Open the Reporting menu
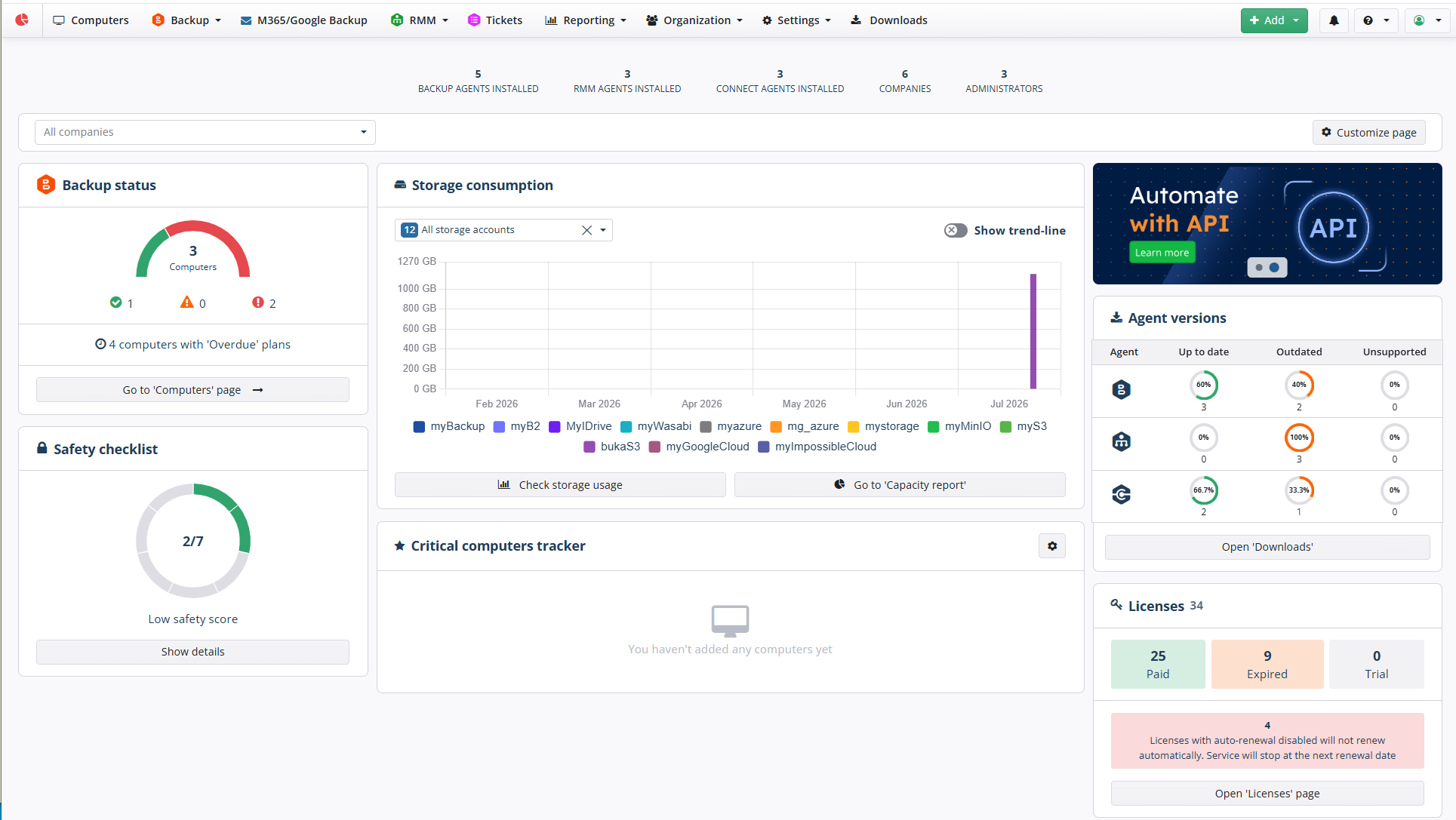 tap(586, 20)
